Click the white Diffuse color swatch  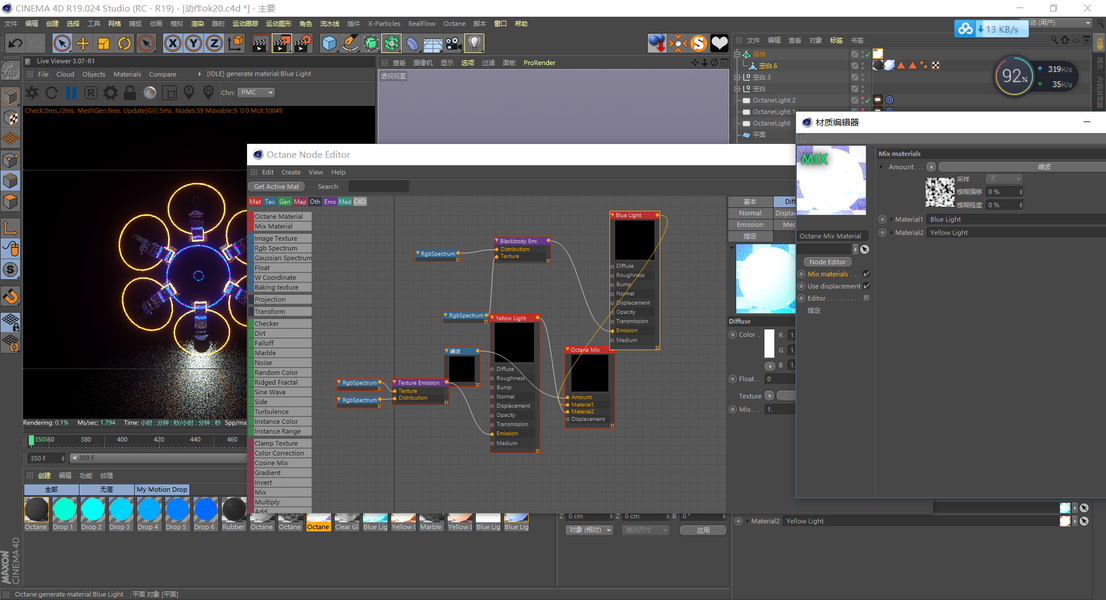[x=770, y=343]
